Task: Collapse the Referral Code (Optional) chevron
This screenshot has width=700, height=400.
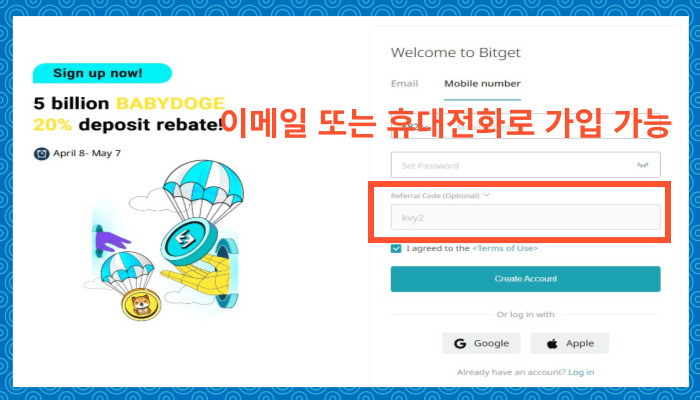Action: tap(487, 195)
